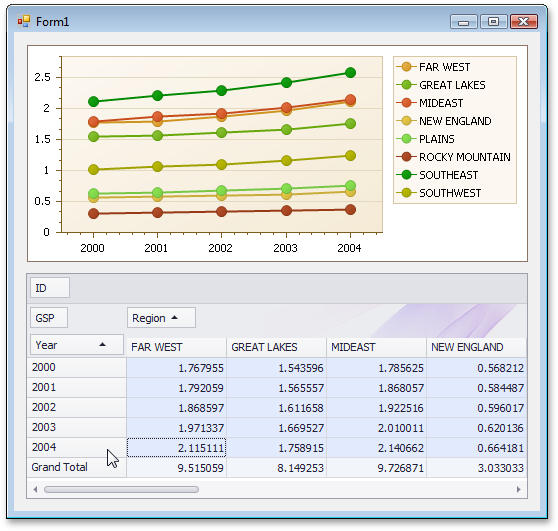Select the Grand Total row header

pos(77,467)
